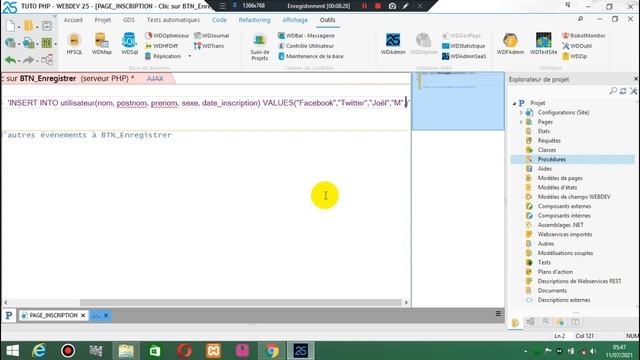
Task: Open WDAdminSaaS tool
Action: (x=464, y=56)
